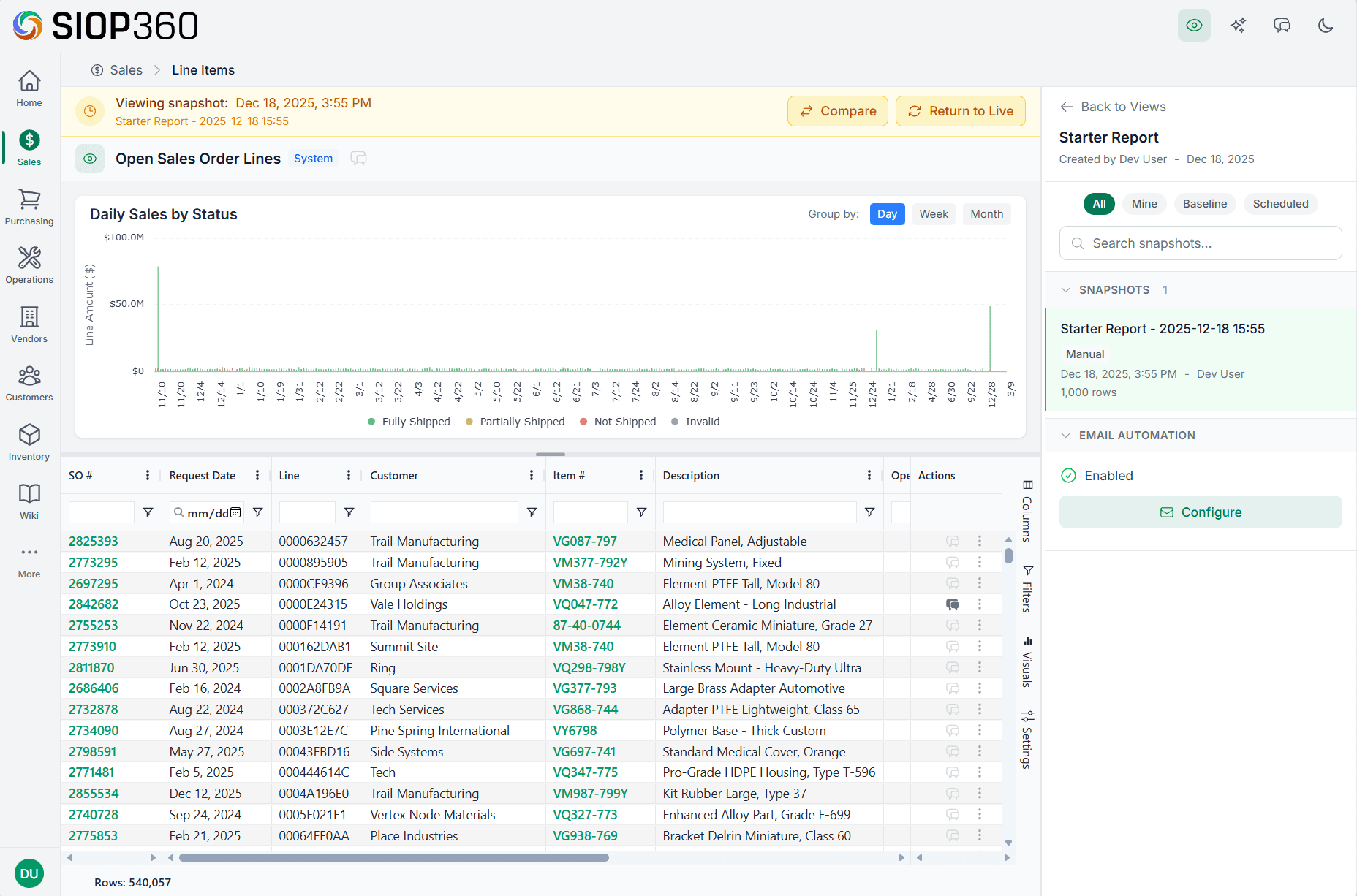
Task: Open sales order 2825393
Action: [93, 541]
